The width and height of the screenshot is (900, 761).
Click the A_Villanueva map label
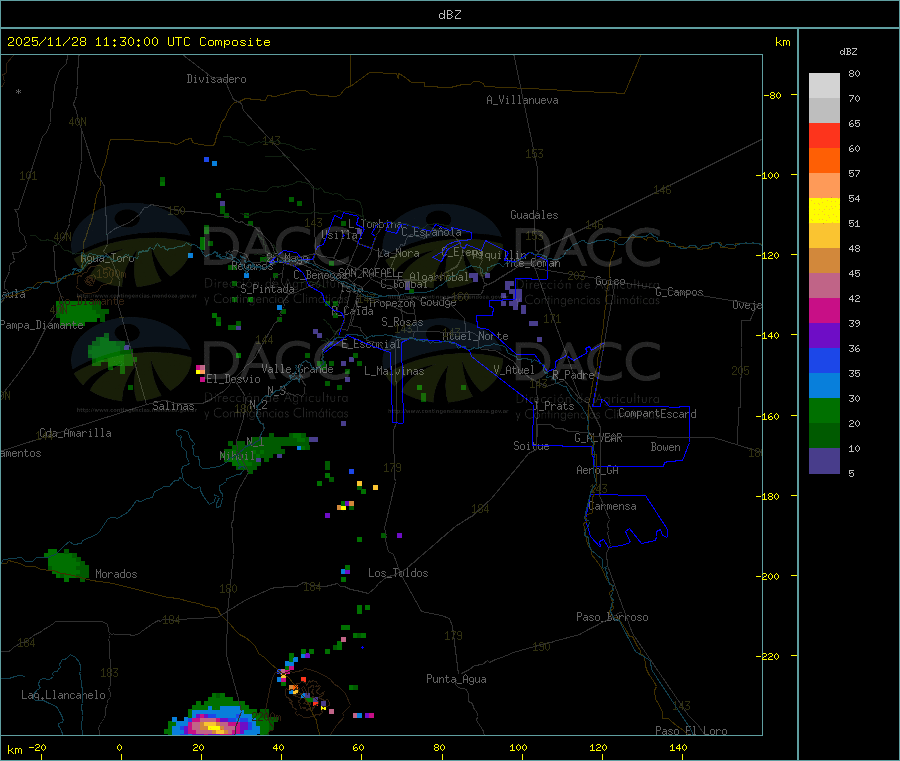pyautogui.click(x=522, y=100)
